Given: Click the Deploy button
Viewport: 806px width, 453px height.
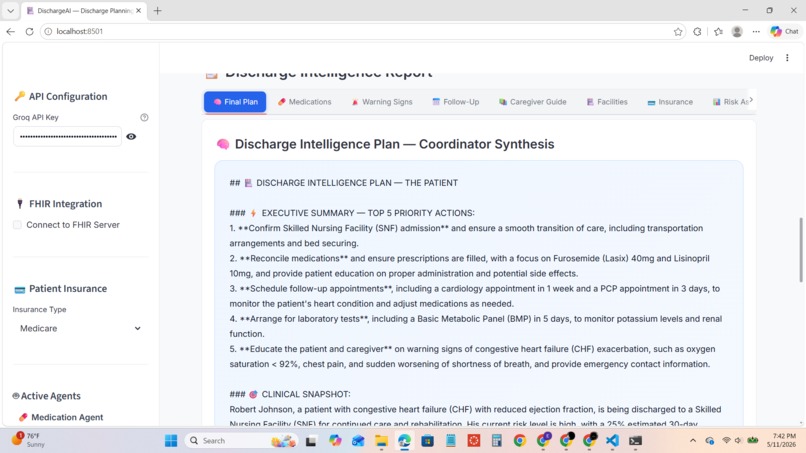Looking at the screenshot, I should click(761, 58).
